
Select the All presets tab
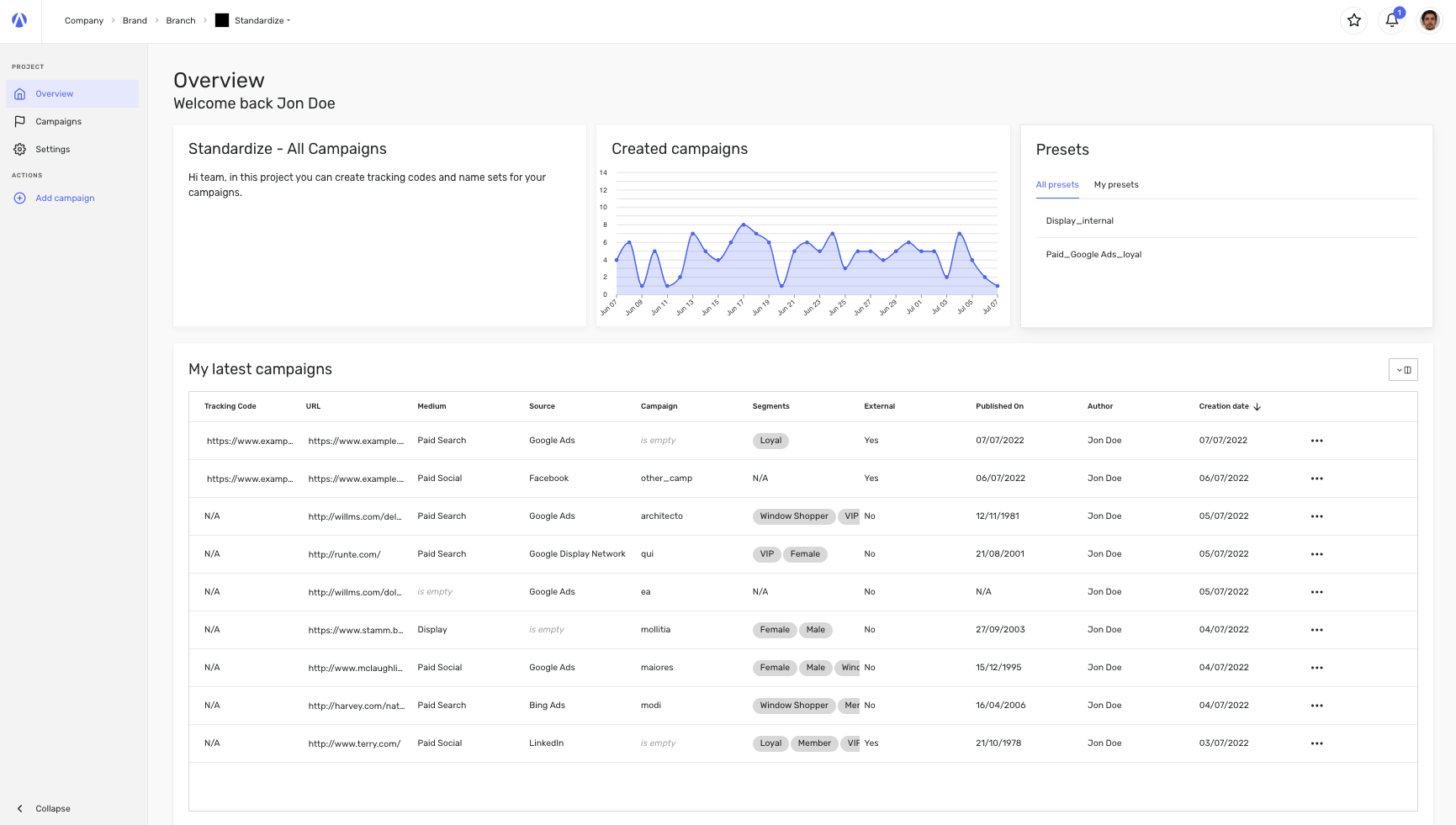point(1057,184)
